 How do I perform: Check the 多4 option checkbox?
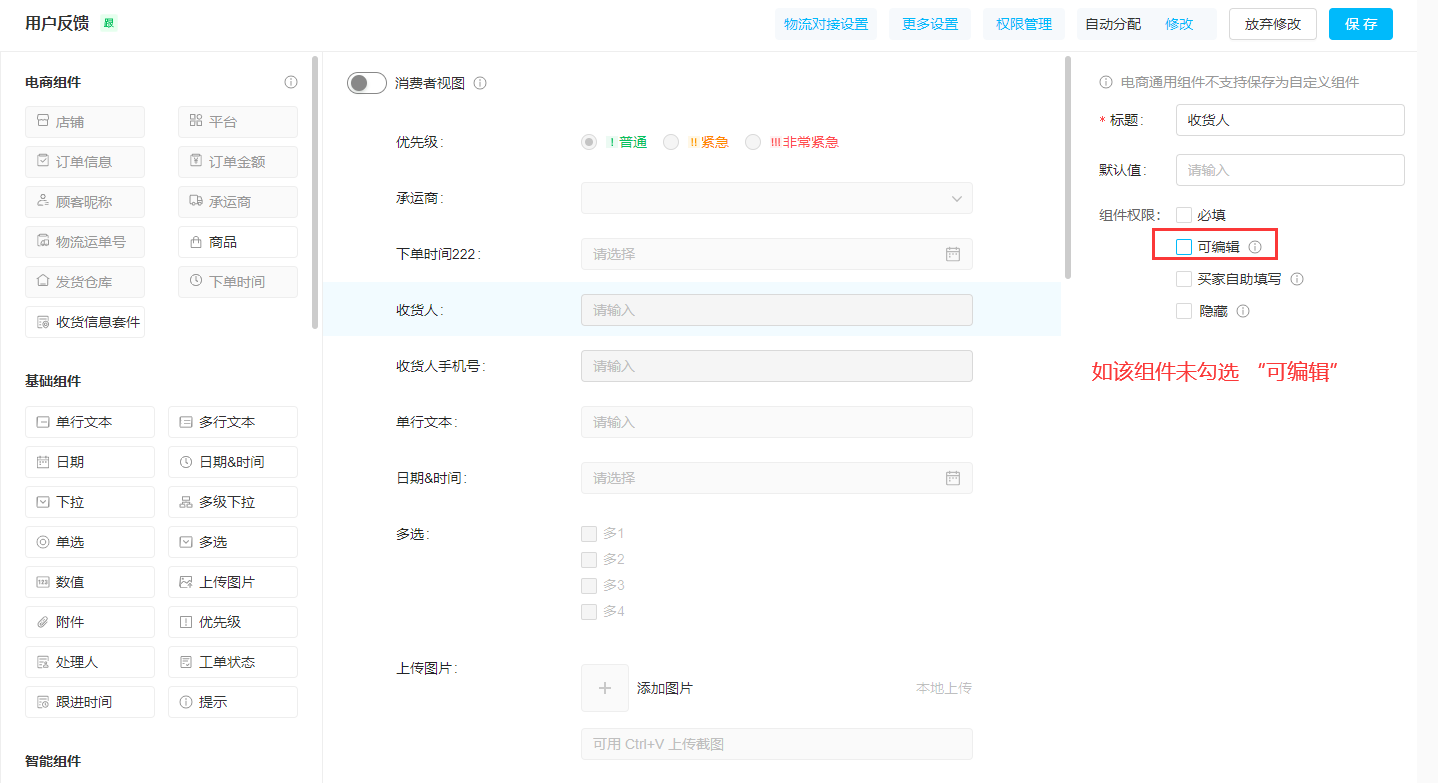point(589,611)
